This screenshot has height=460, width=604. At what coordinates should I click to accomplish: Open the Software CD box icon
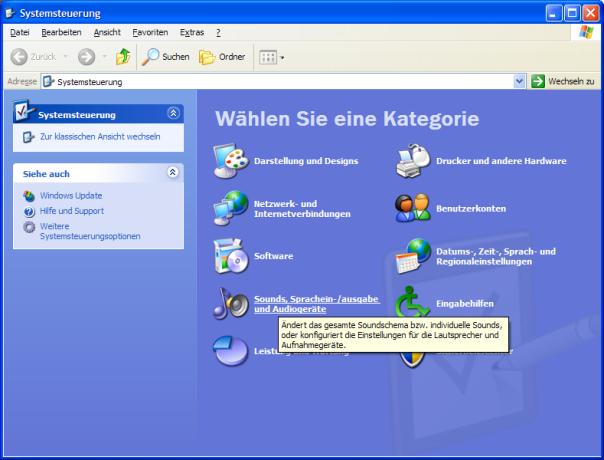(x=230, y=256)
